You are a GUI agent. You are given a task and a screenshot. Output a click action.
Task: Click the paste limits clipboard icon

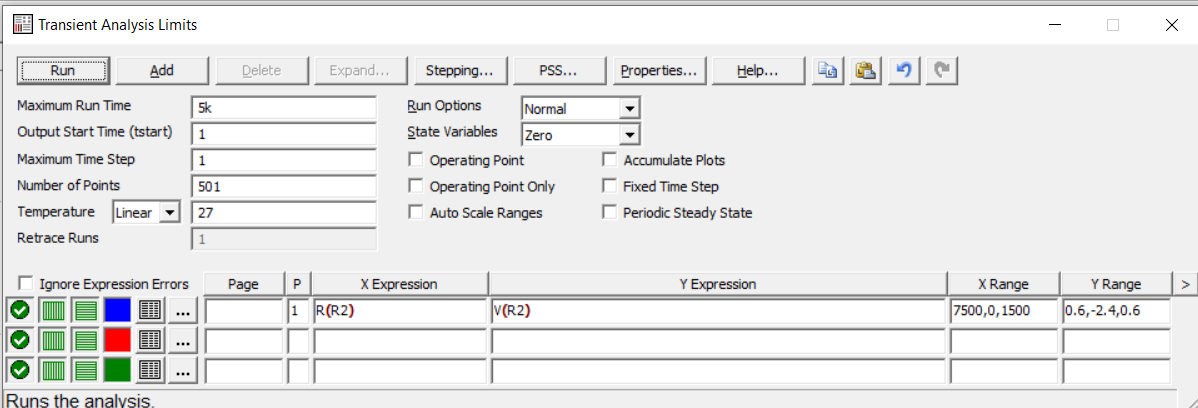pos(865,71)
